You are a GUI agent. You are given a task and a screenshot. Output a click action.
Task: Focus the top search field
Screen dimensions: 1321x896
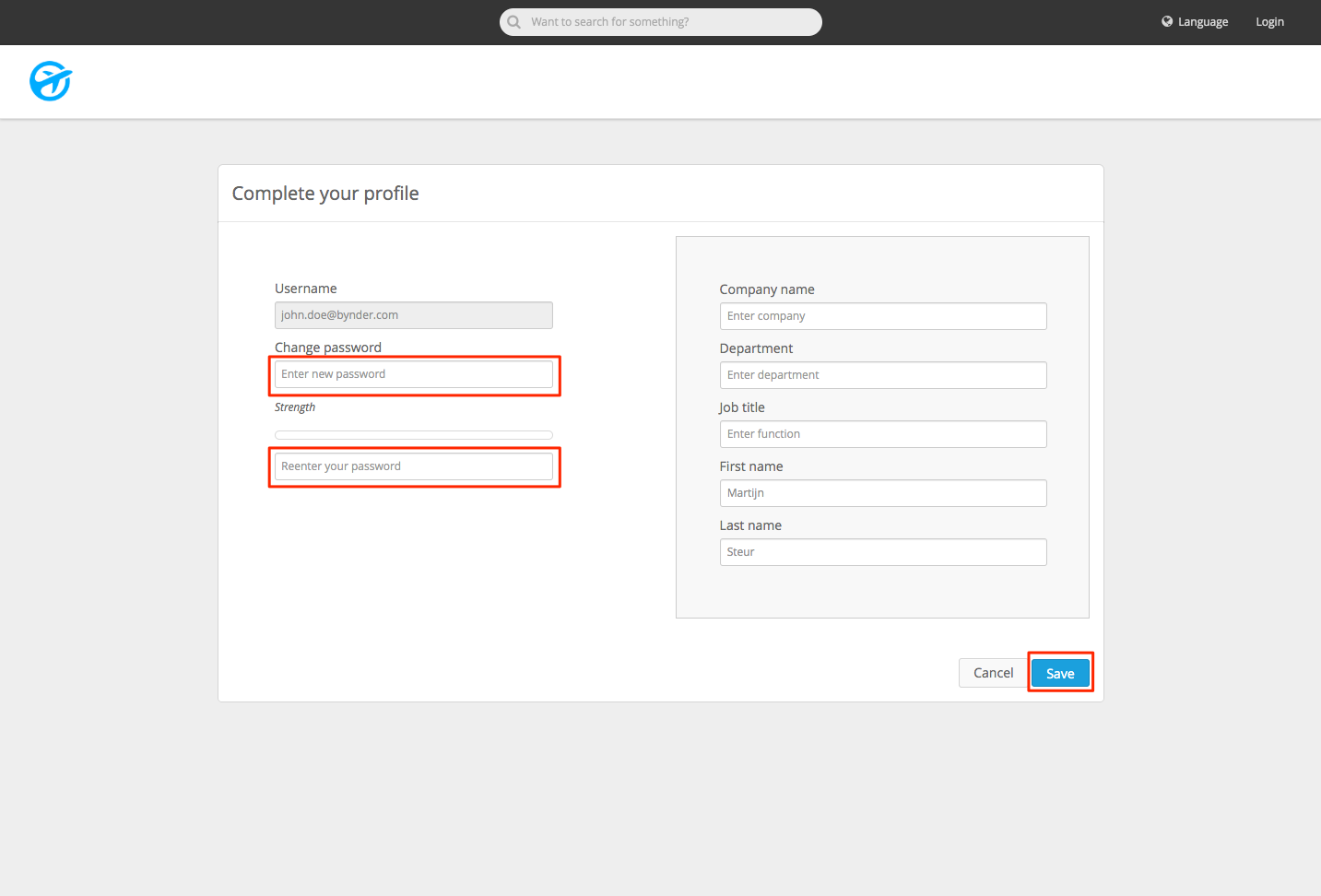point(661,22)
